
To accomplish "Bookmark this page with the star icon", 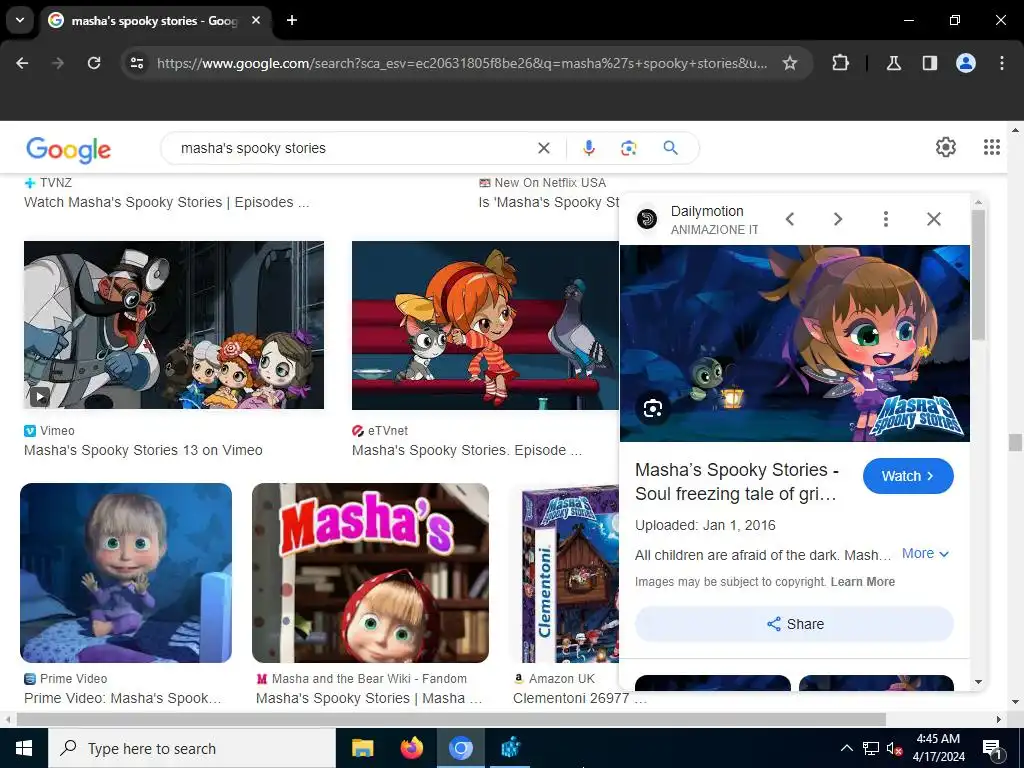I will [x=790, y=63].
